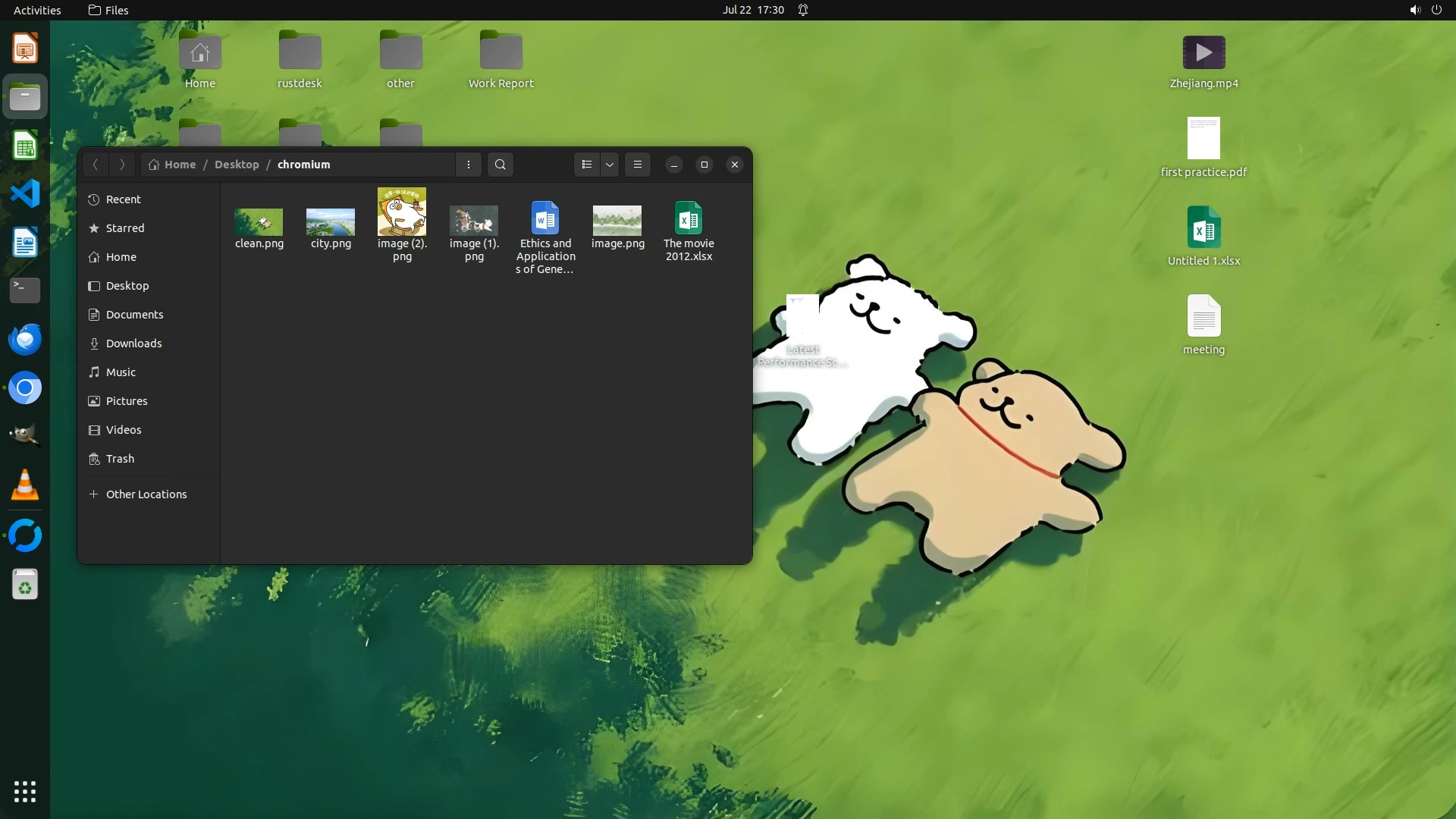Toggle the list view button
The image size is (1456, 819).
[586, 165]
